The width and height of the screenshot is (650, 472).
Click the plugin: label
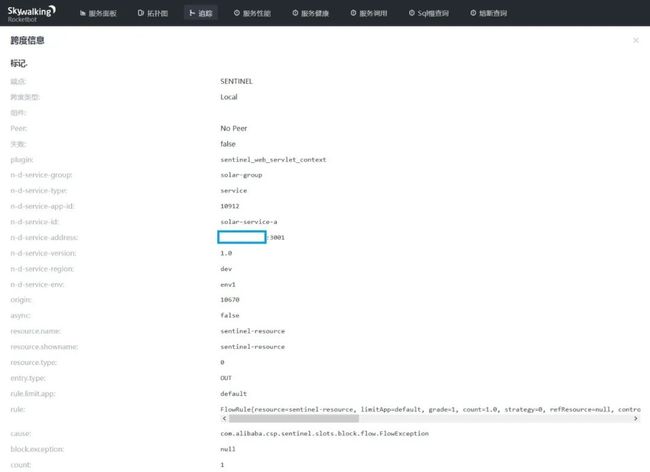pos(22,160)
